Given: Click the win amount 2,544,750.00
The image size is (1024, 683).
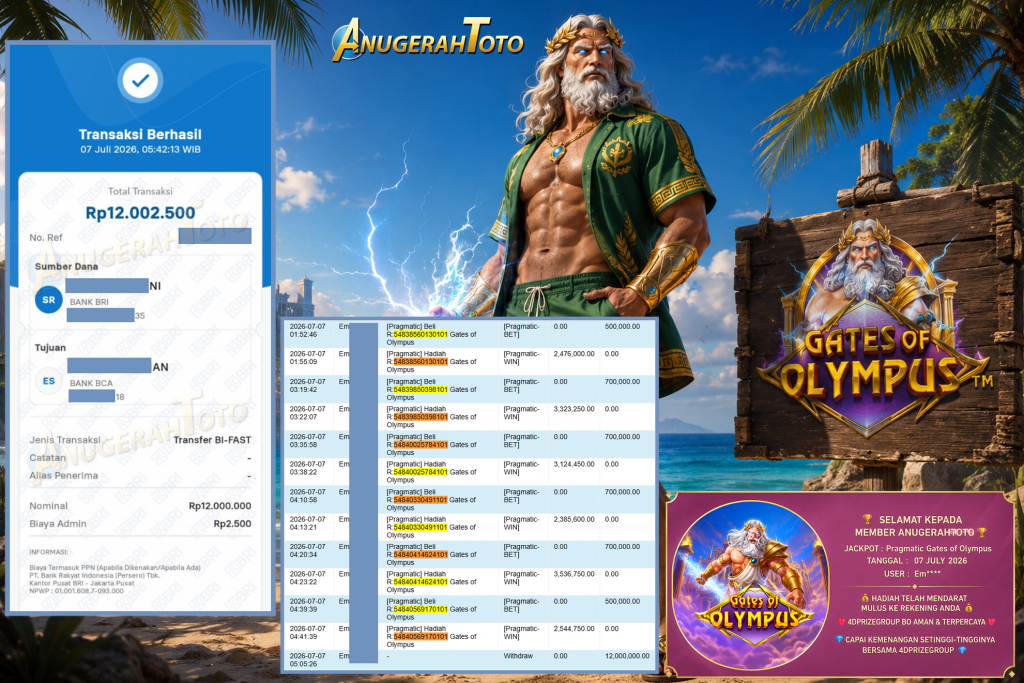Looking at the screenshot, I should 574,629.
